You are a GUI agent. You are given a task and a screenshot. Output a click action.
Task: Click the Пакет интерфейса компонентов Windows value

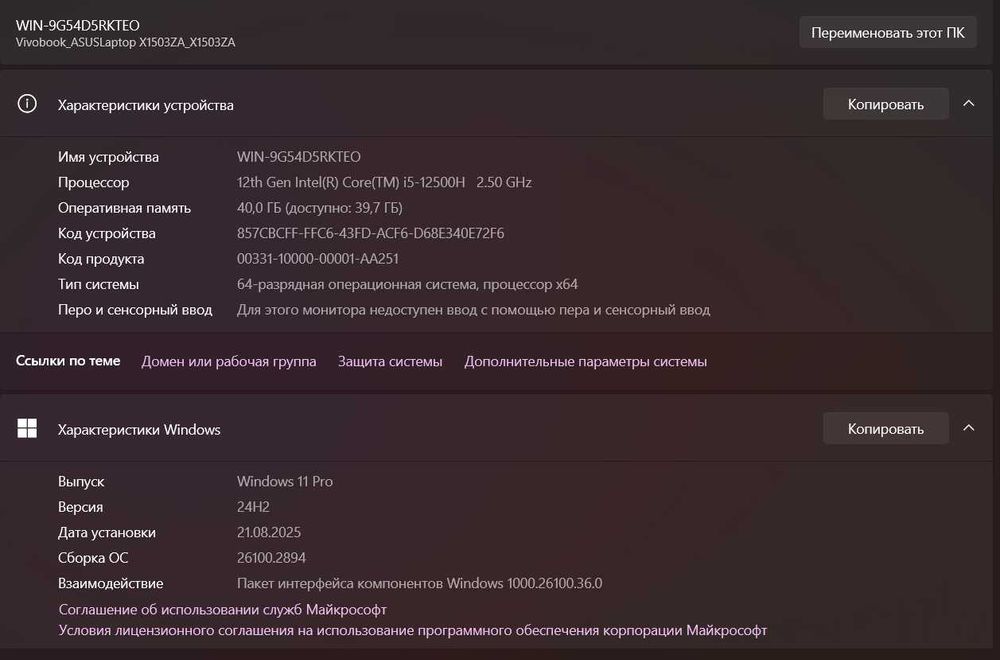[419, 583]
